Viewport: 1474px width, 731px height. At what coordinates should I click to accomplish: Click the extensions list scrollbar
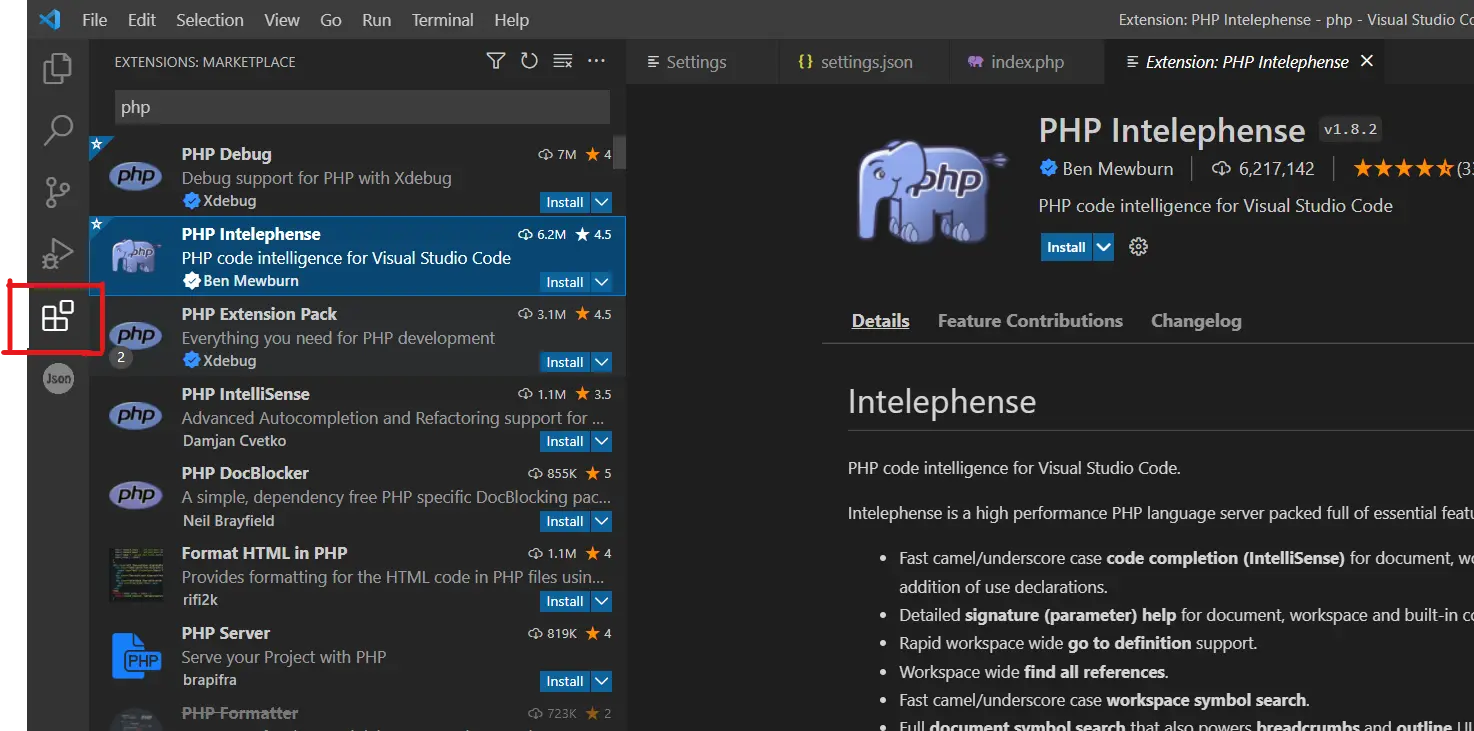[619, 153]
